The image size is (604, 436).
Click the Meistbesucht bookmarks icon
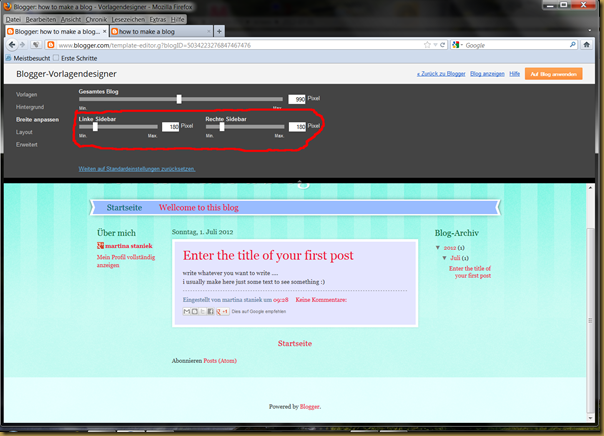[8, 58]
